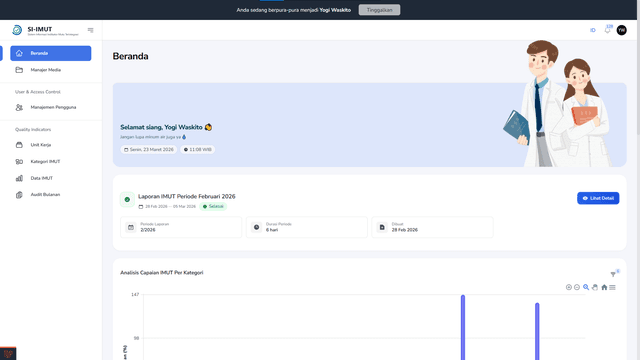
Task: Click Analisis Capaian IMUT Per Kategori title
Action: [x=162, y=273]
